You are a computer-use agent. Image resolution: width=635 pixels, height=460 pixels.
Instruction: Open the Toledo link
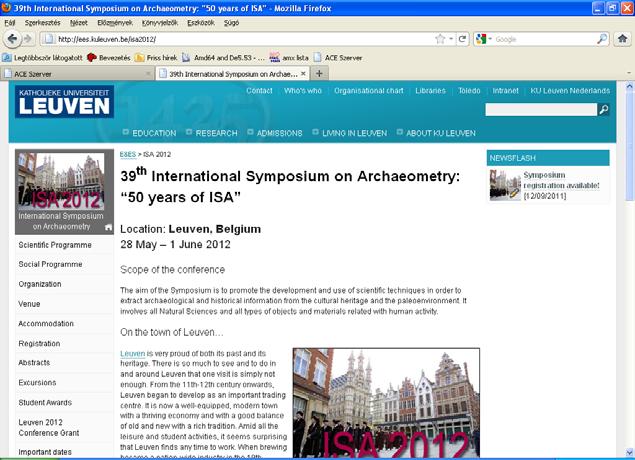coord(469,91)
